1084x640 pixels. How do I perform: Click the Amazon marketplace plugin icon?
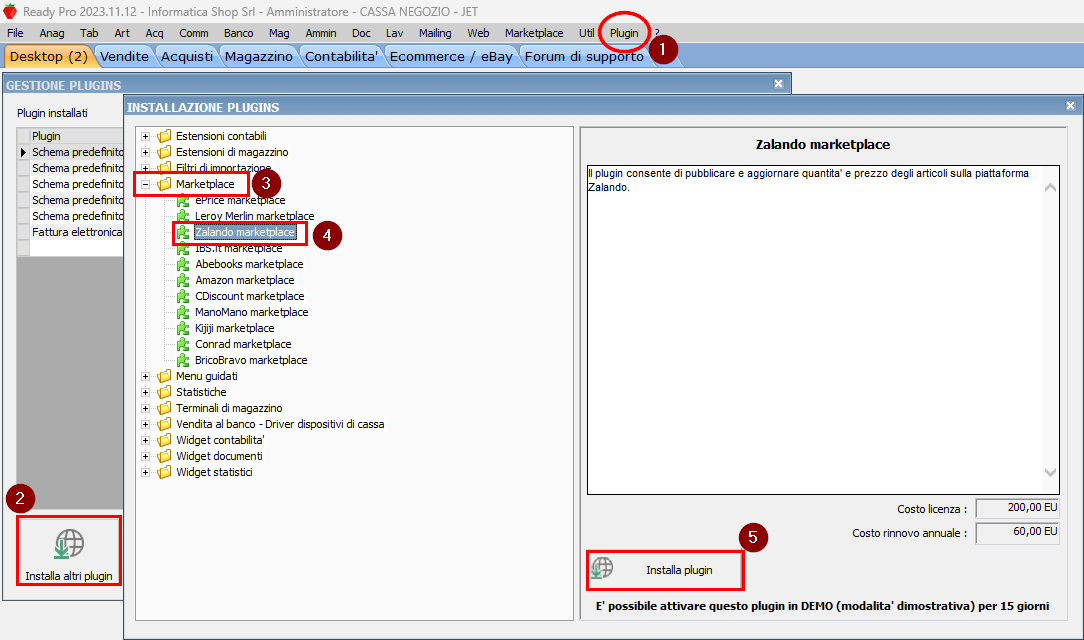(x=183, y=280)
